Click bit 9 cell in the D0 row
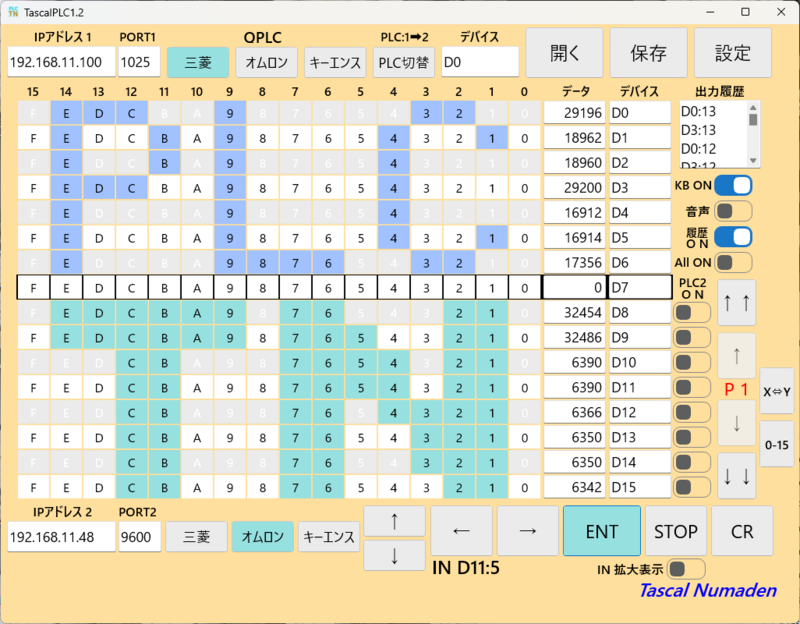The image size is (800, 624). (229, 112)
